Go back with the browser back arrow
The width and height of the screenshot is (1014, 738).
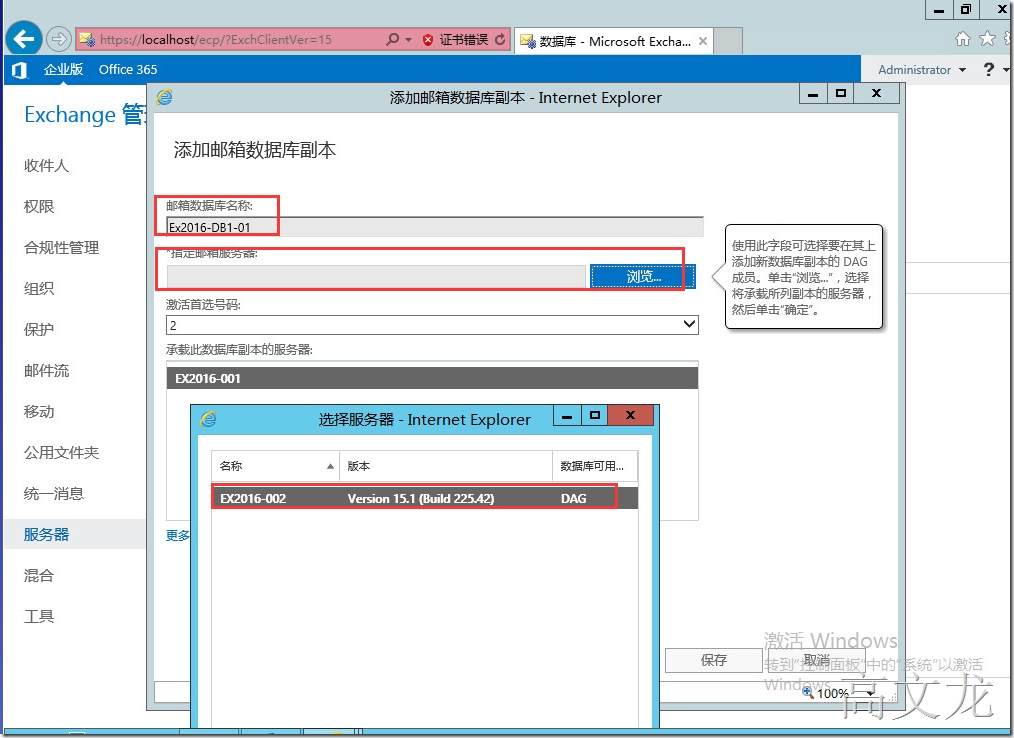pos(24,39)
